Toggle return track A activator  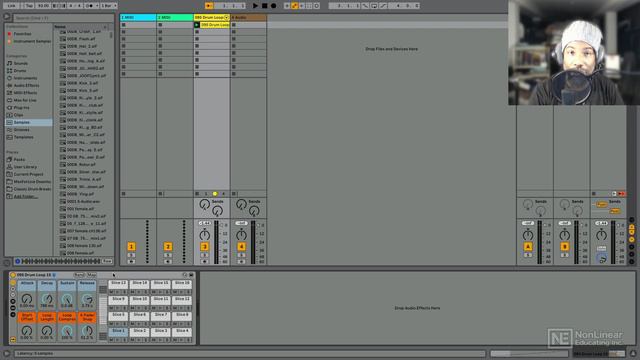528,247
